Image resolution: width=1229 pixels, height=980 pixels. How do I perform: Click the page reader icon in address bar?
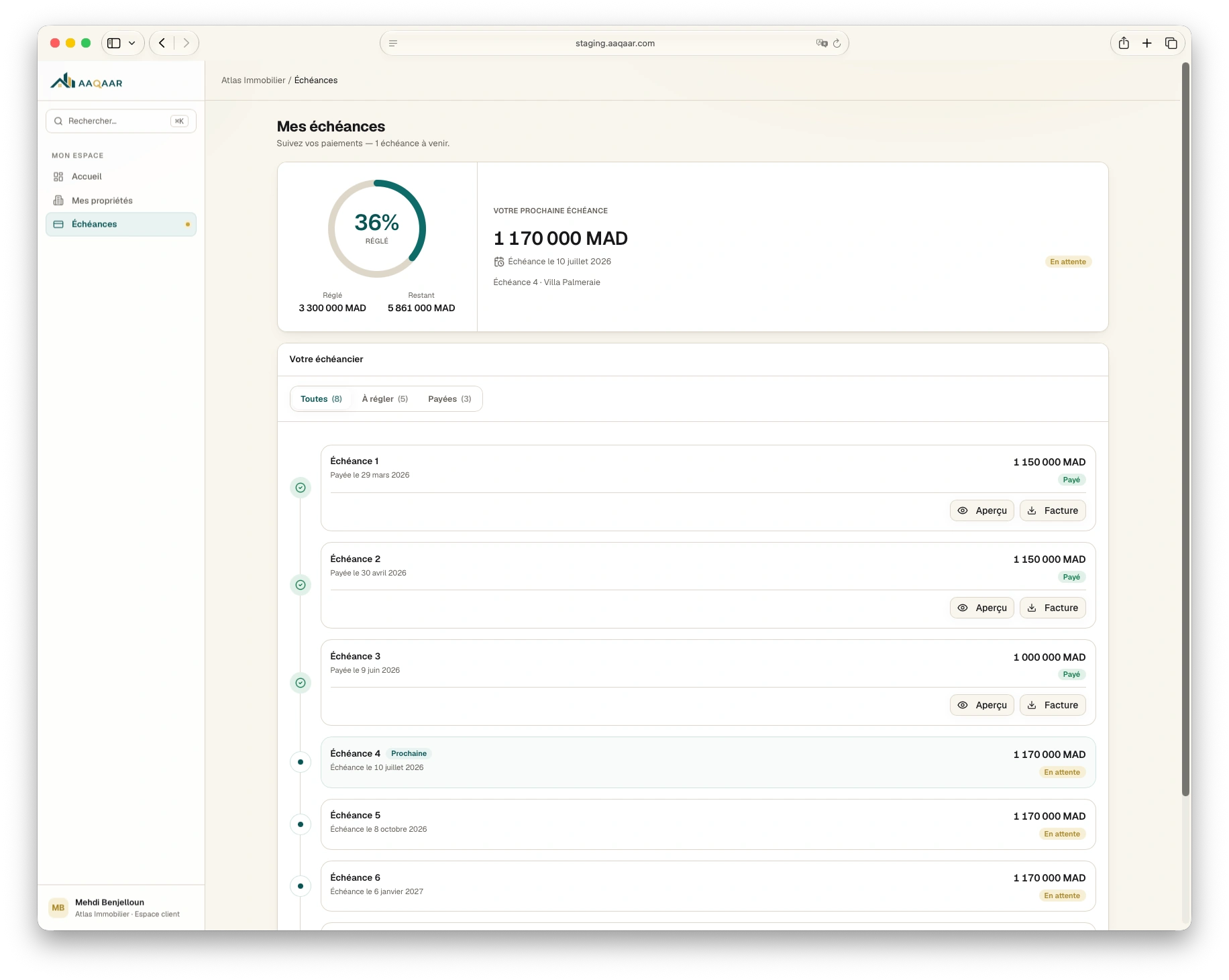393,43
